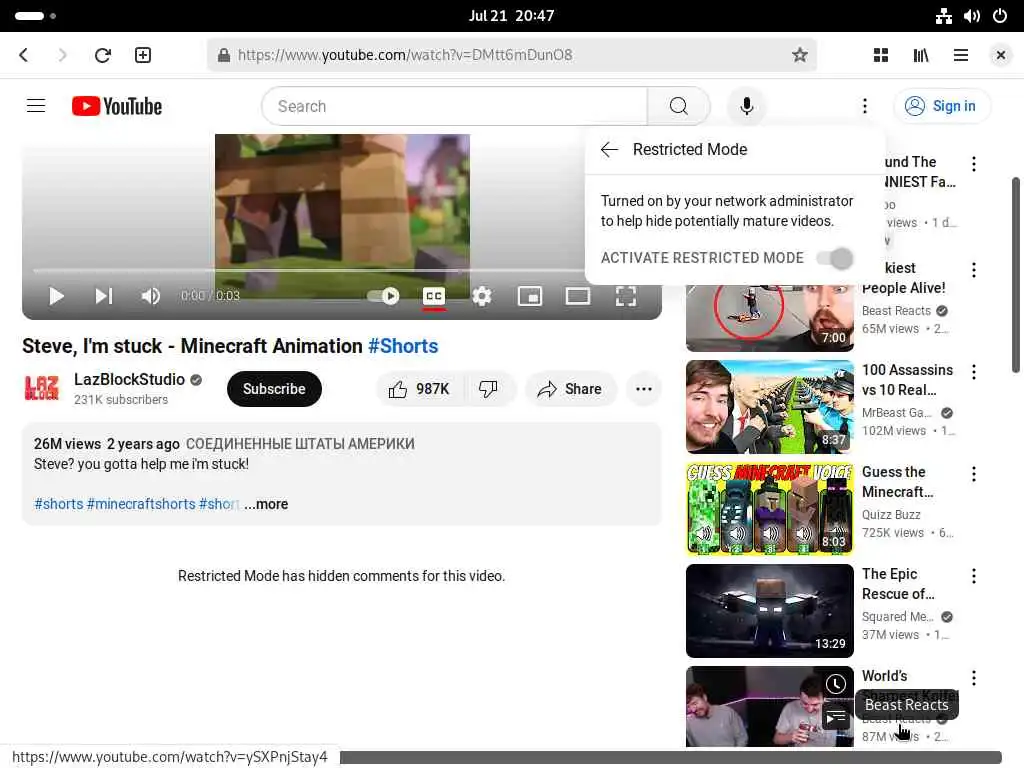Toggle autoplay switch in player
The image size is (1024, 768).
coord(383,296)
